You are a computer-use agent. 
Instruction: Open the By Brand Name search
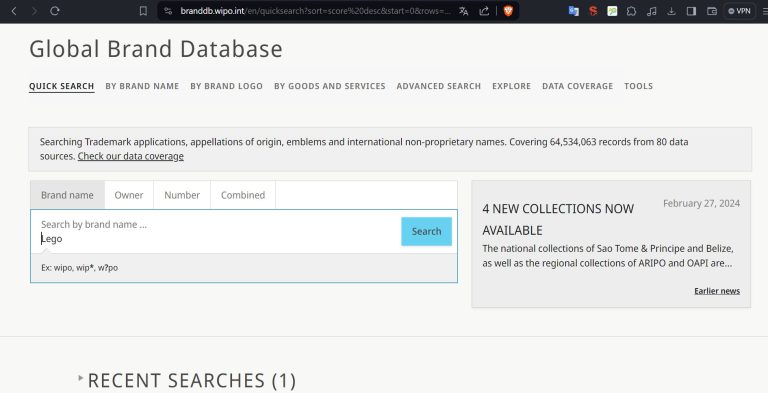tap(142, 86)
